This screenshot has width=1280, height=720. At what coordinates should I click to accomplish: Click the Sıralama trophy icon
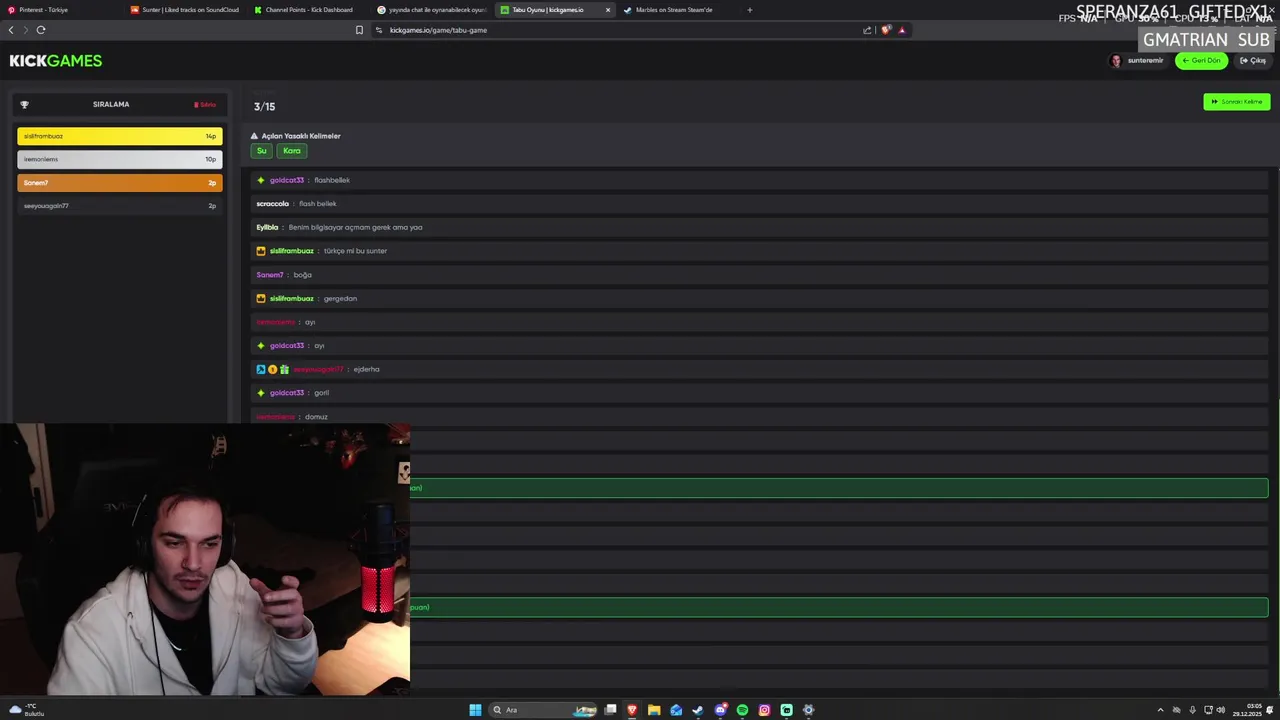(x=25, y=105)
